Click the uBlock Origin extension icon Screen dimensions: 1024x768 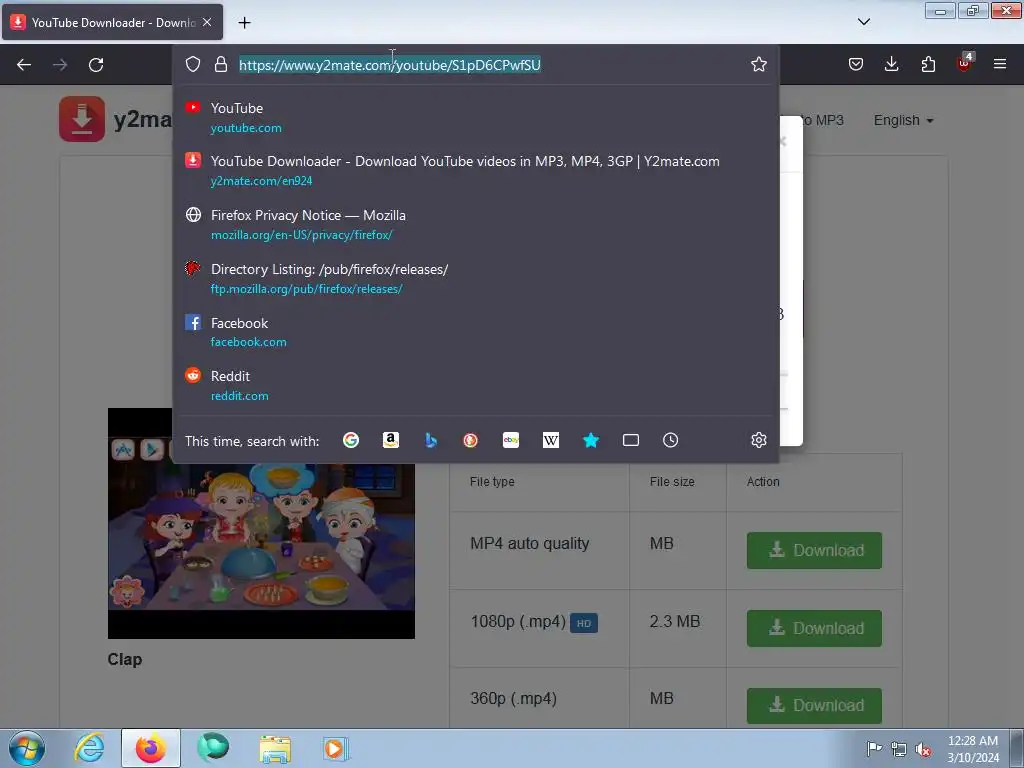click(x=965, y=63)
